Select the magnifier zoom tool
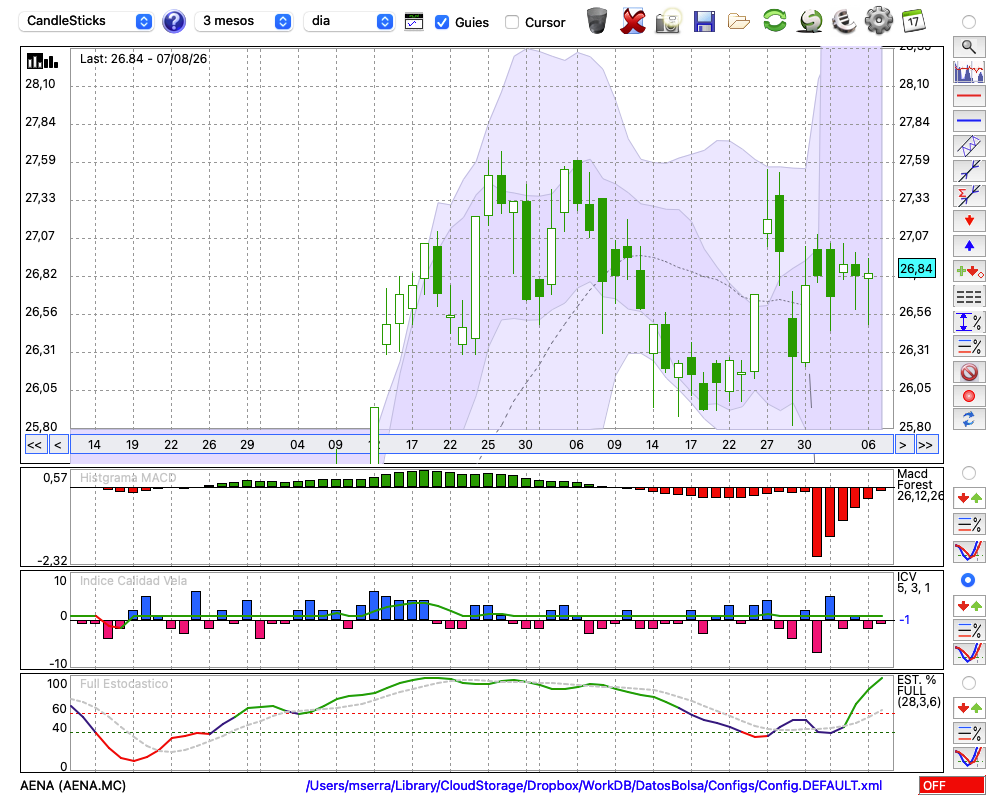Screen dimensions: 1000x800 [969, 47]
